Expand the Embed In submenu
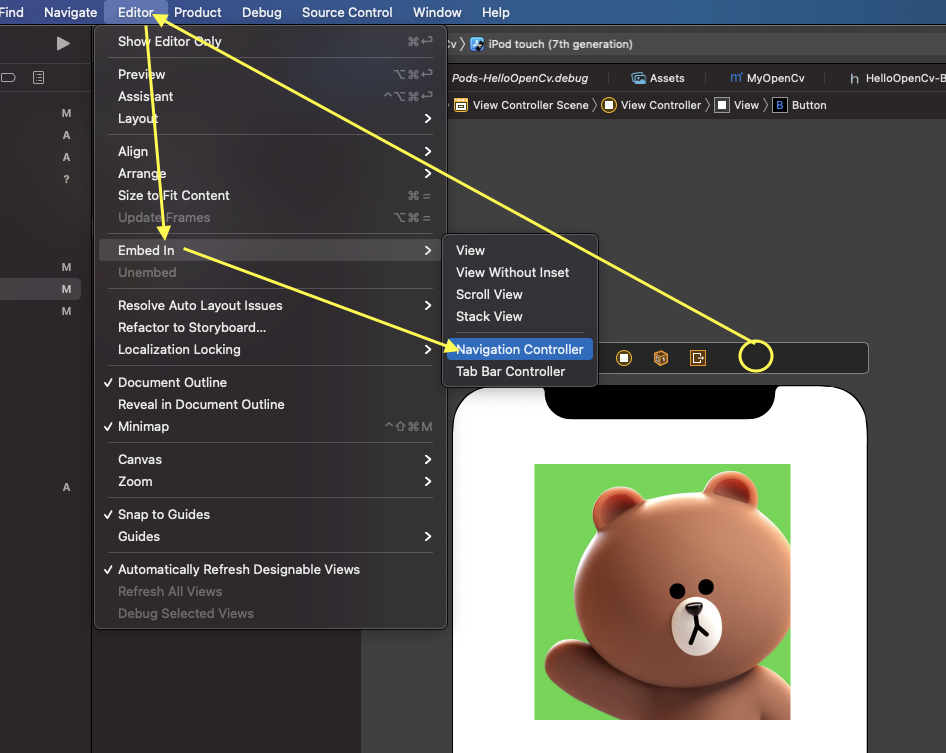946x753 pixels. pyautogui.click(x=271, y=250)
